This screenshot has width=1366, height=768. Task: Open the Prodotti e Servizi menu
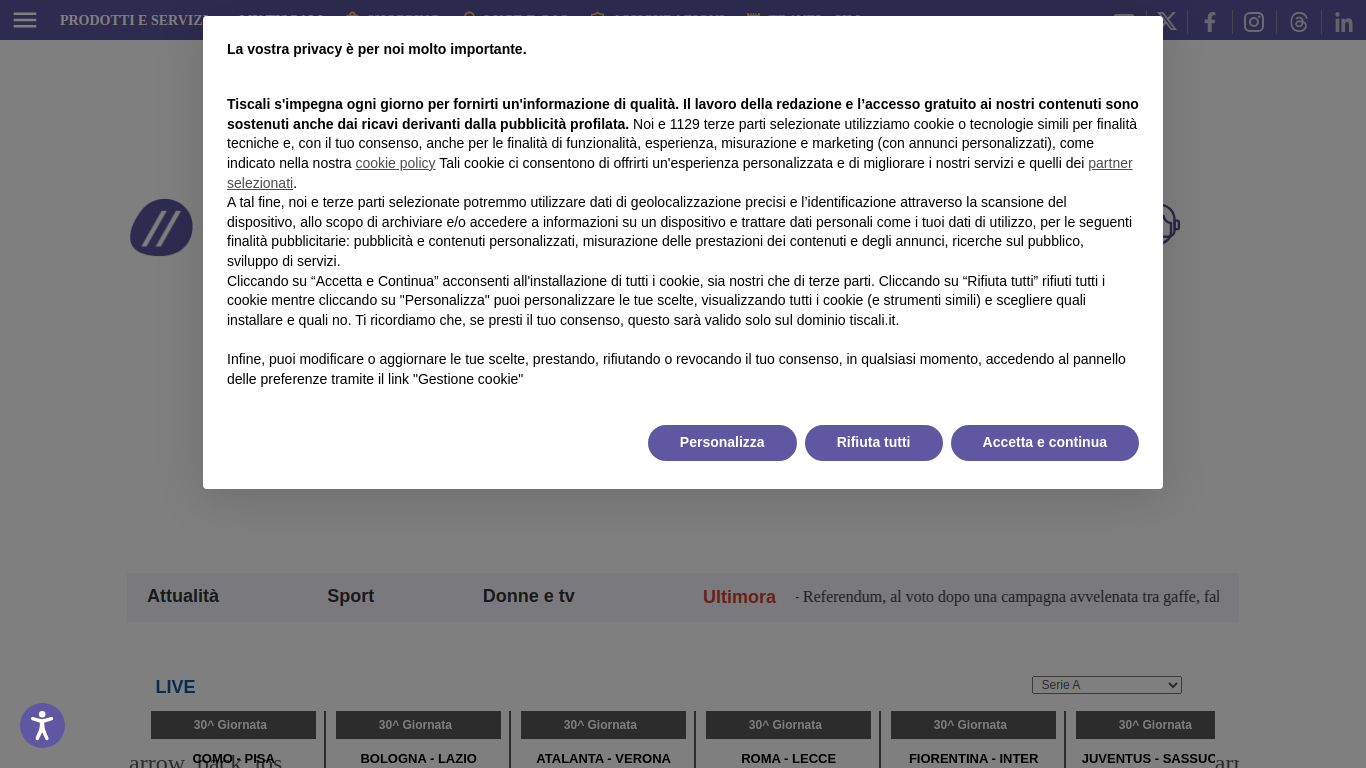pyautogui.click(x=132, y=20)
